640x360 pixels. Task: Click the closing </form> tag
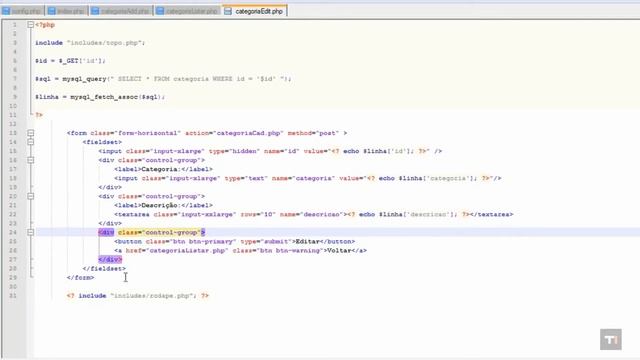point(80,278)
